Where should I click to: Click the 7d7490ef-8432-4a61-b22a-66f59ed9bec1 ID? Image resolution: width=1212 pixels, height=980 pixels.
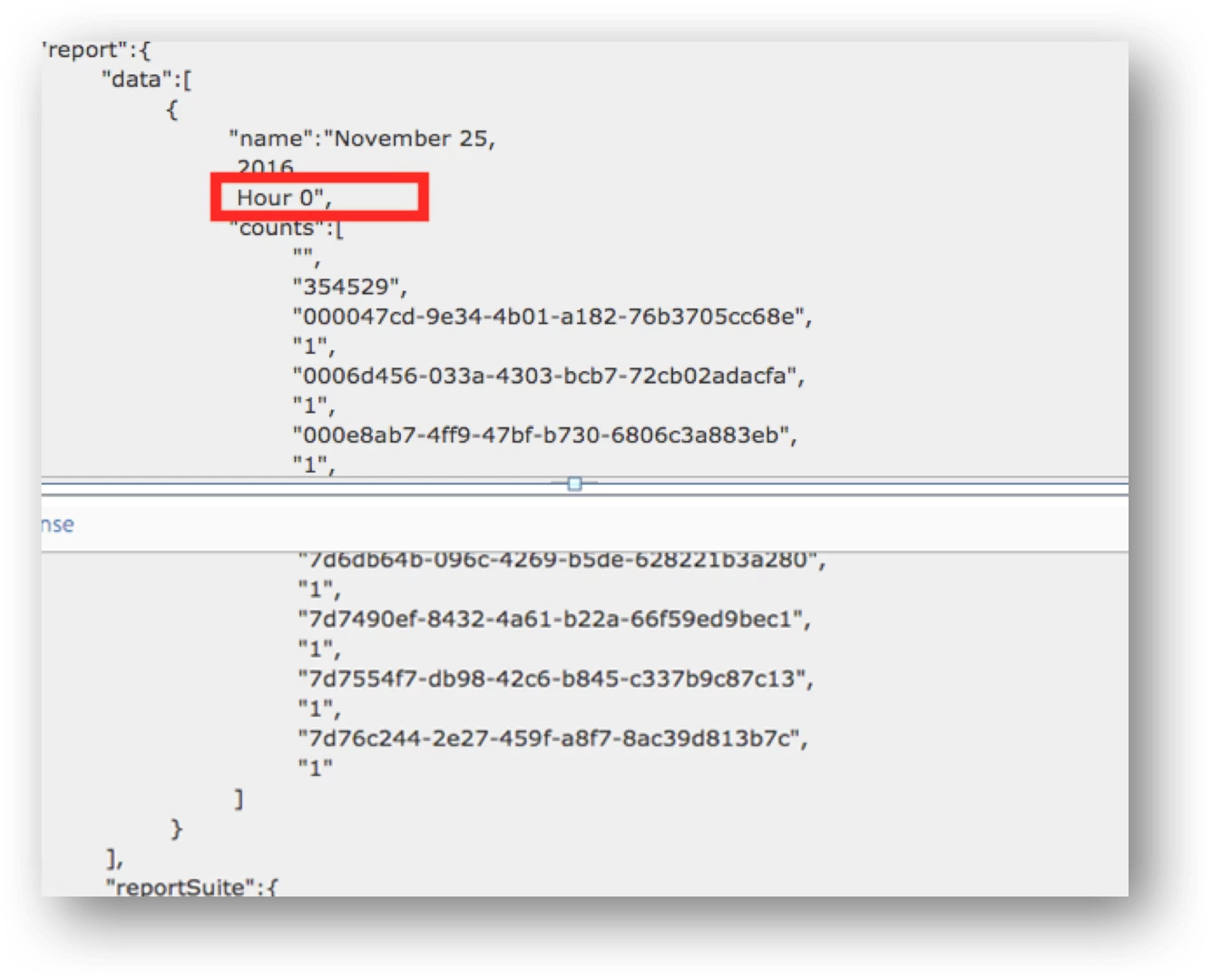coord(554,620)
